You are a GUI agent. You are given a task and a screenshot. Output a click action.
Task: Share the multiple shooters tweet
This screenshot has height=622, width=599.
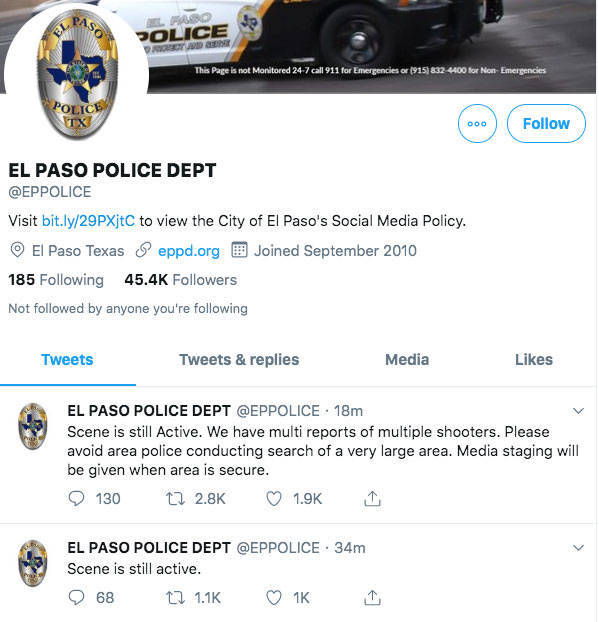[372, 498]
